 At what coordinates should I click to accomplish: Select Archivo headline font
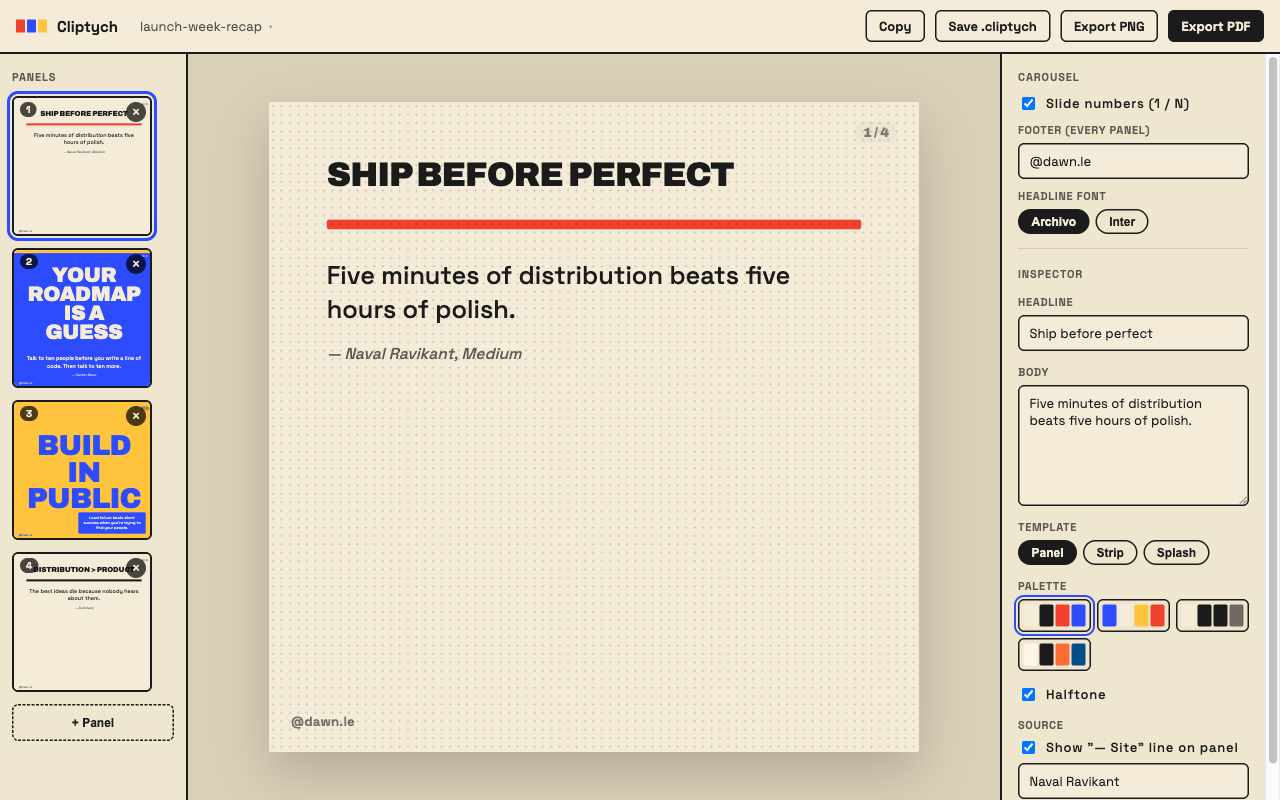pos(1053,221)
